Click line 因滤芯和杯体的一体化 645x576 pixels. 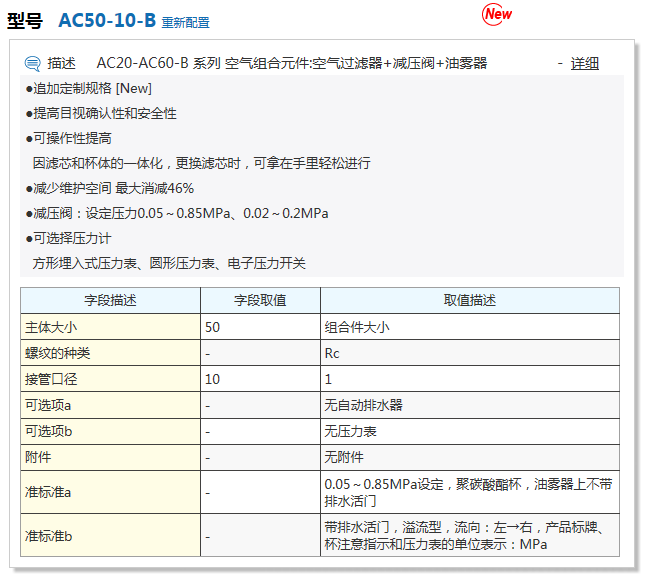point(201,163)
